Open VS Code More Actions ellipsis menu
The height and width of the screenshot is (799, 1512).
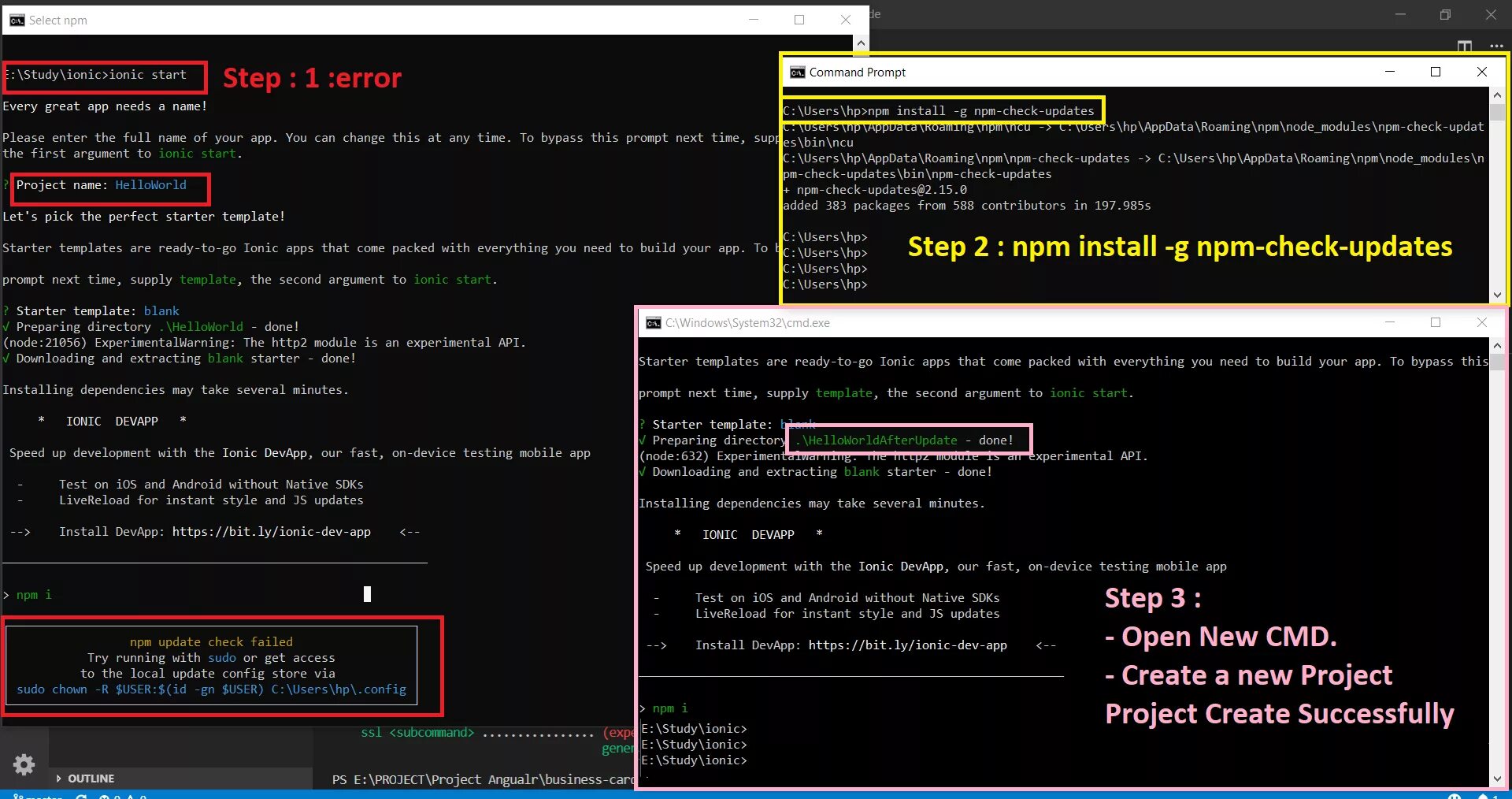click(x=1497, y=46)
